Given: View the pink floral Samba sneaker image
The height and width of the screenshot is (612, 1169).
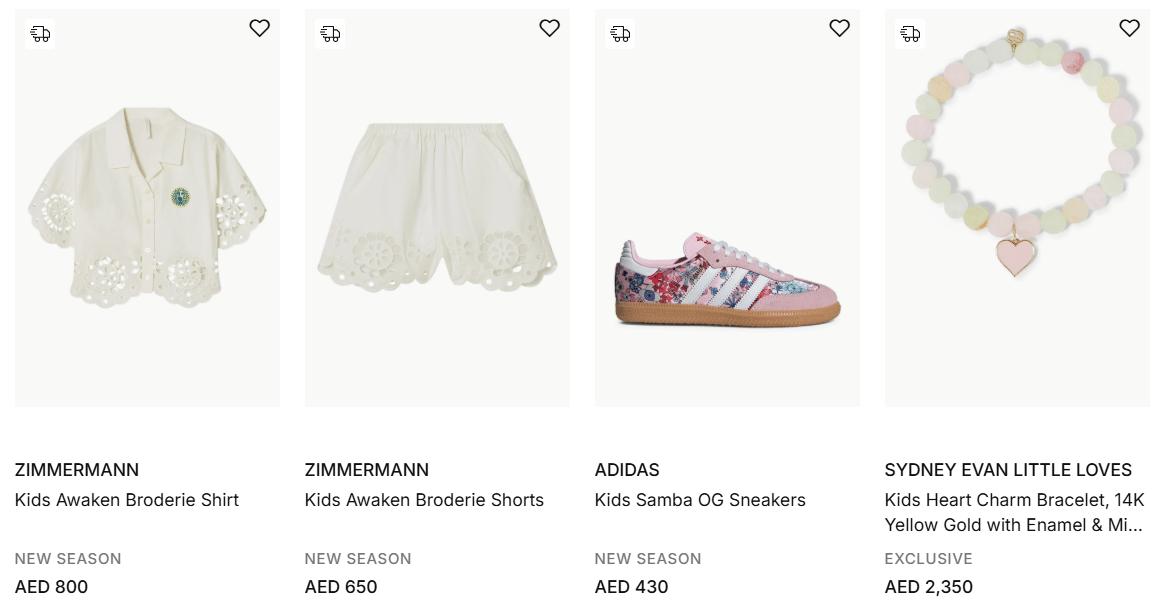Looking at the screenshot, I should point(727,280).
